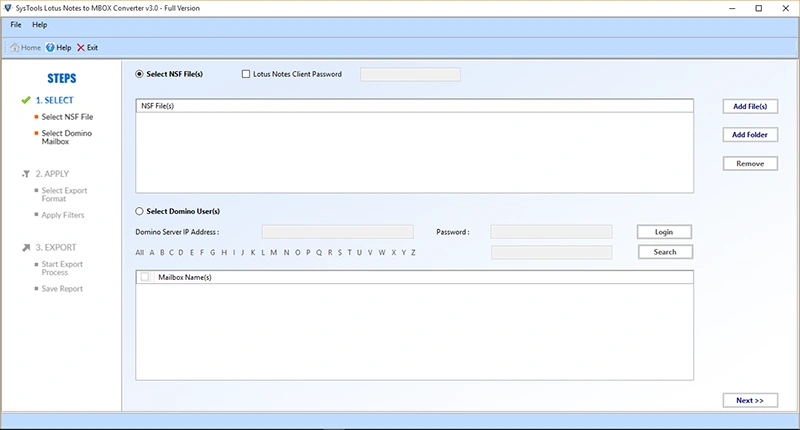The height and width of the screenshot is (430, 800).
Task: Click the Login button
Action: pos(664,232)
